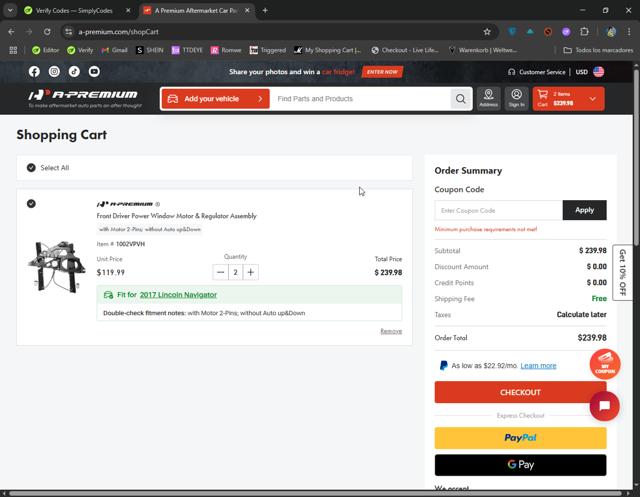Click quantity value 2 field
Screen dimensions: 640x497
236,272
